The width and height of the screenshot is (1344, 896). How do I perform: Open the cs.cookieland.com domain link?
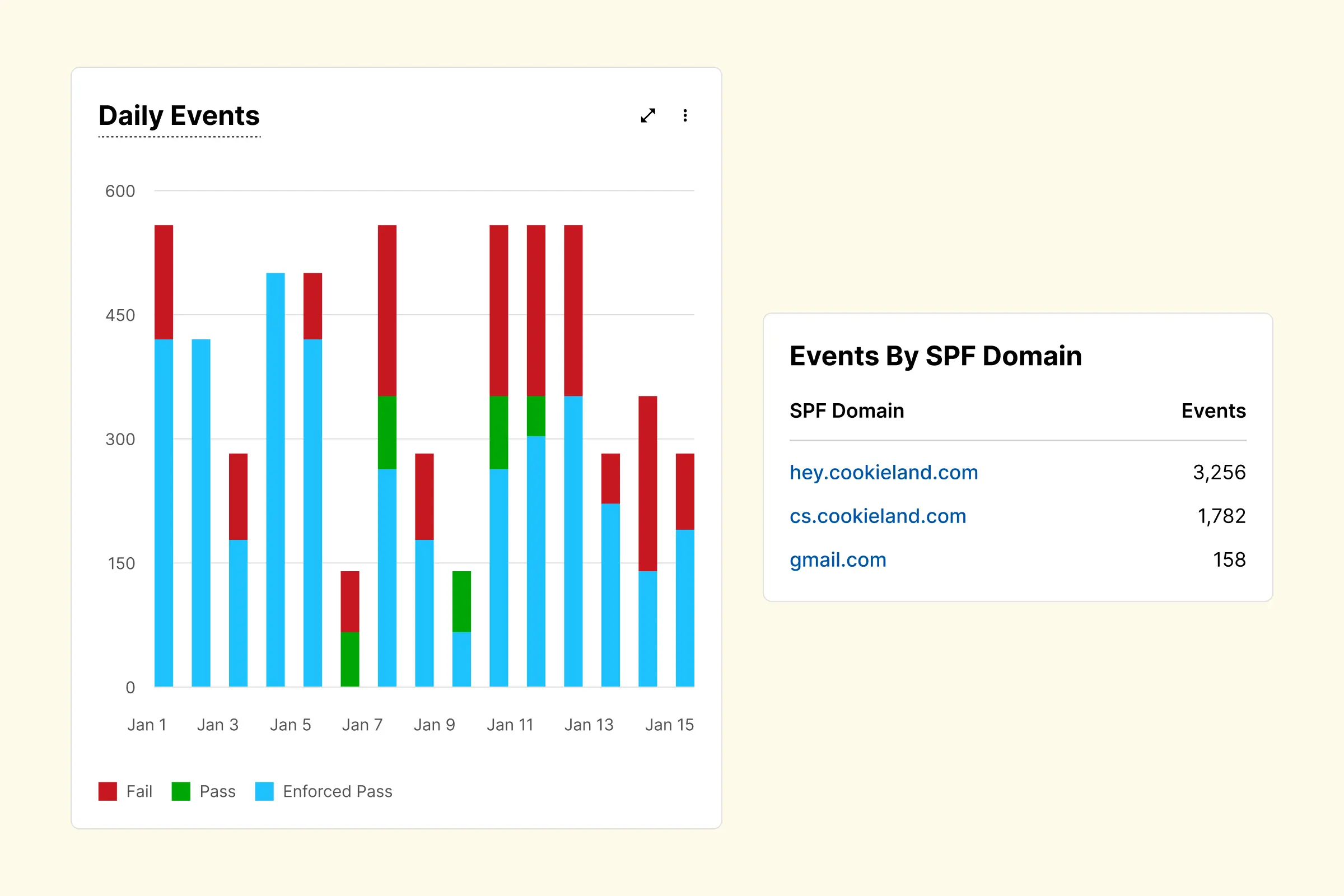coord(878,516)
